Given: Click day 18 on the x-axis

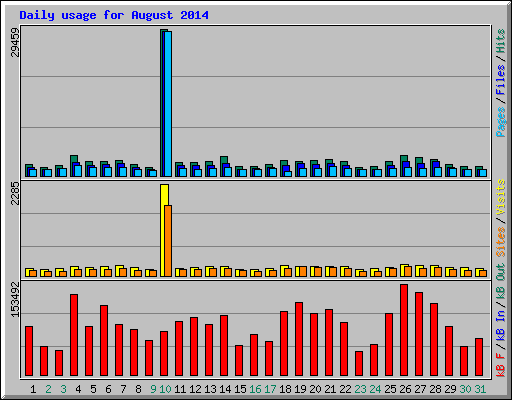Looking at the screenshot, I should click(x=285, y=389).
